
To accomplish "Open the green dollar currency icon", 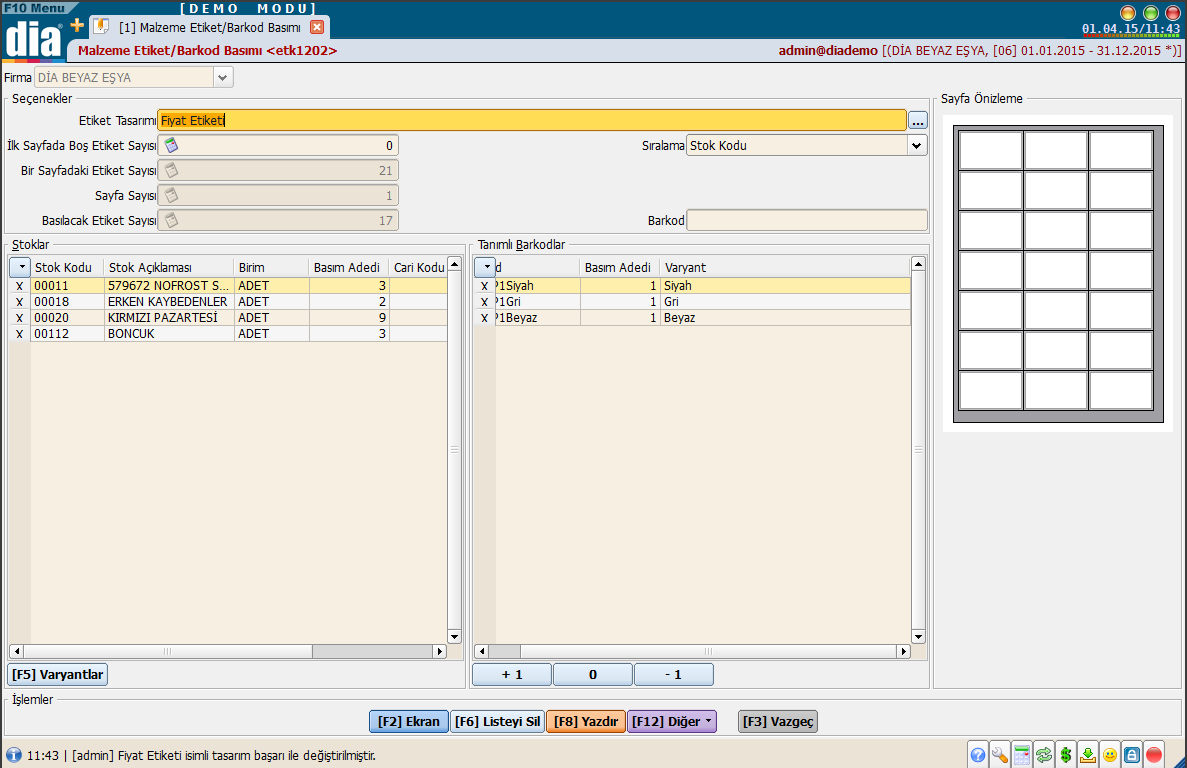I will [x=1066, y=754].
